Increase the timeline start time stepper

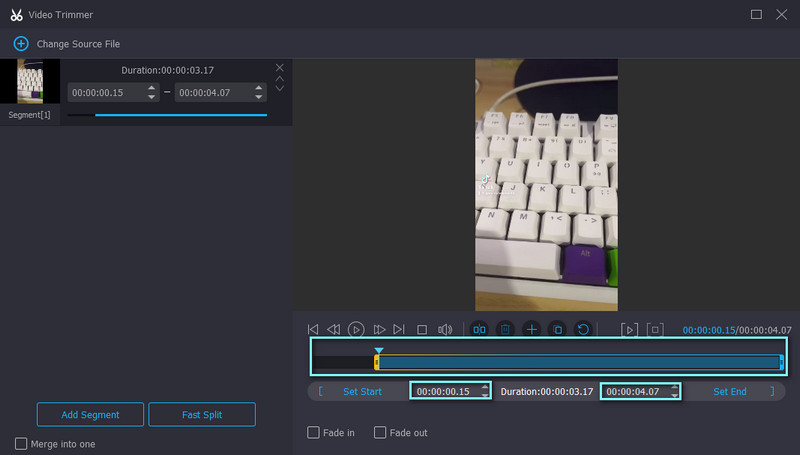click(x=484, y=387)
